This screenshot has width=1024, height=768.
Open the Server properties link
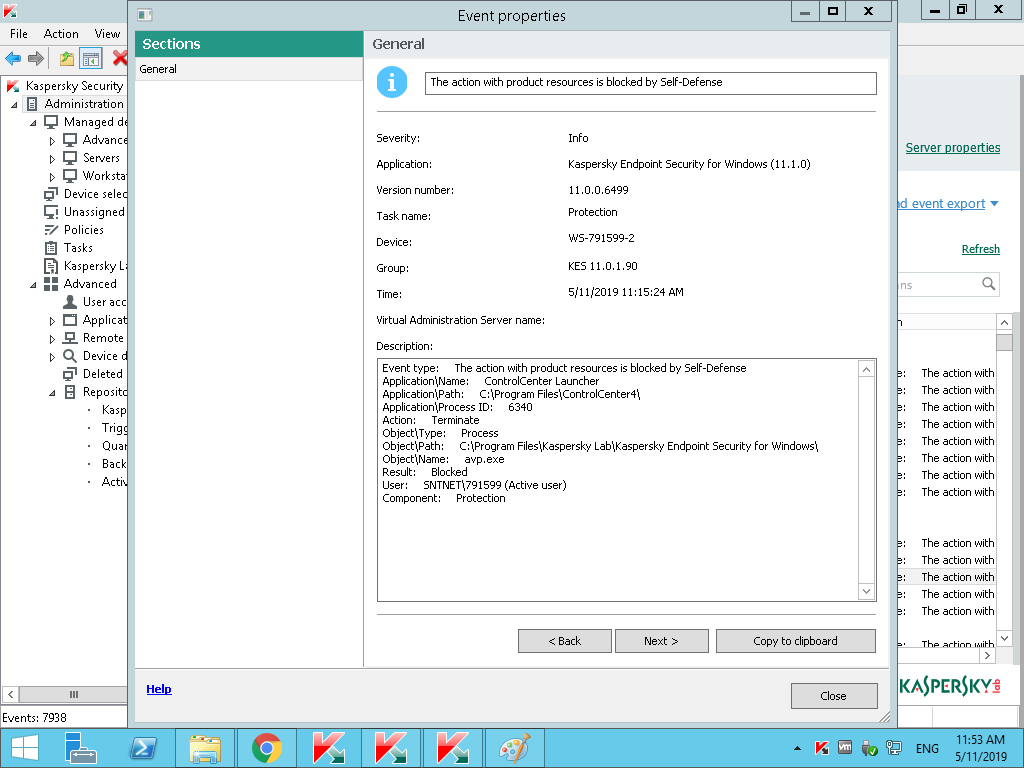[952, 148]
